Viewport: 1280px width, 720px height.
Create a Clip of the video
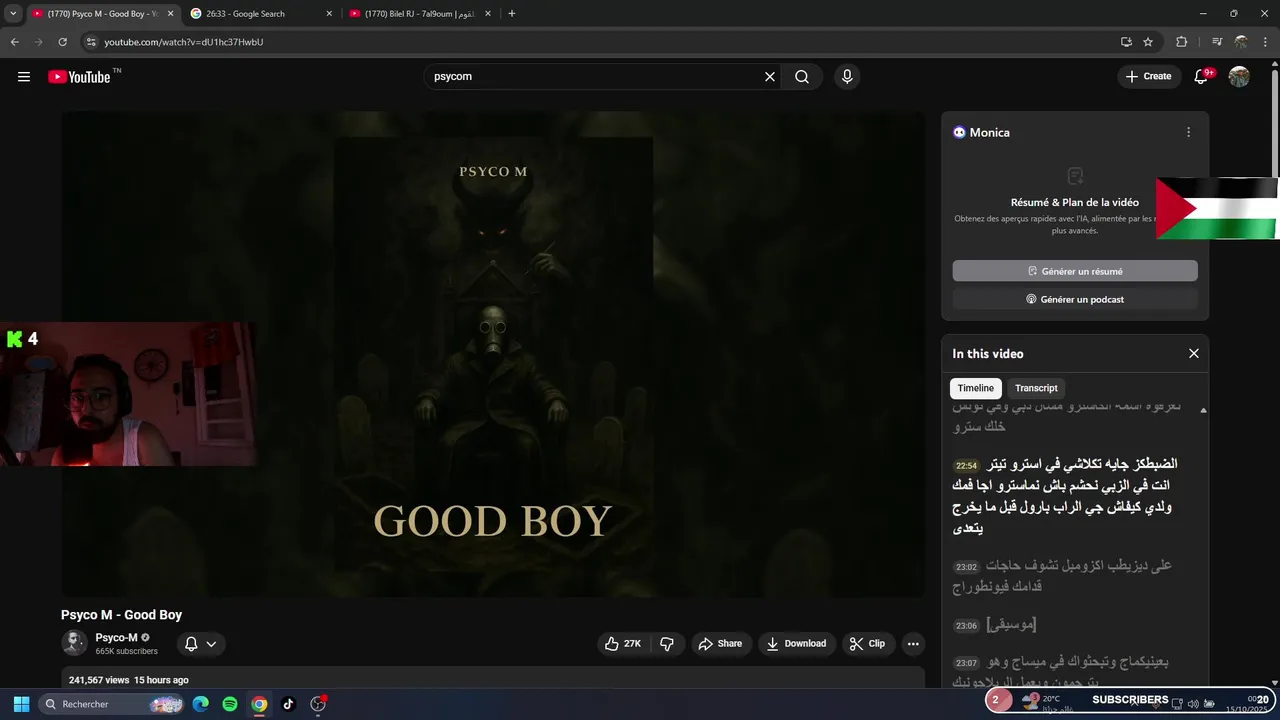click(x=867, y=644)
